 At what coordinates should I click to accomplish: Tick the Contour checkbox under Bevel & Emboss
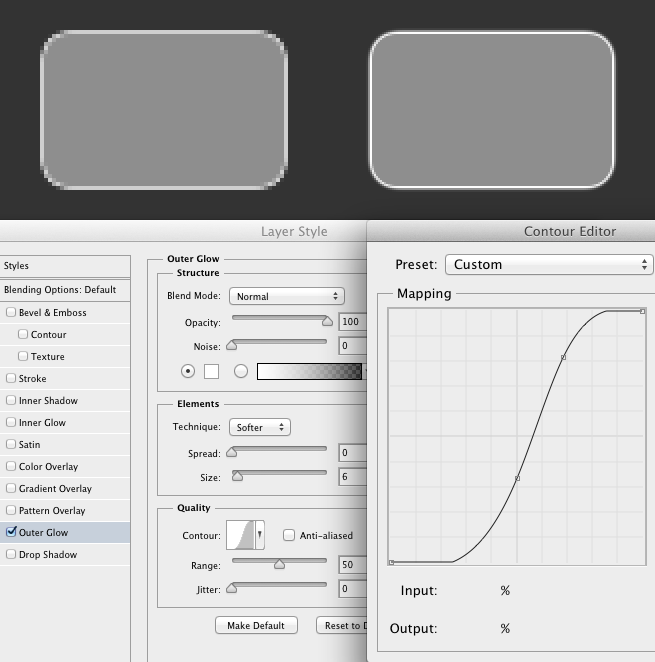click(23, 334)
